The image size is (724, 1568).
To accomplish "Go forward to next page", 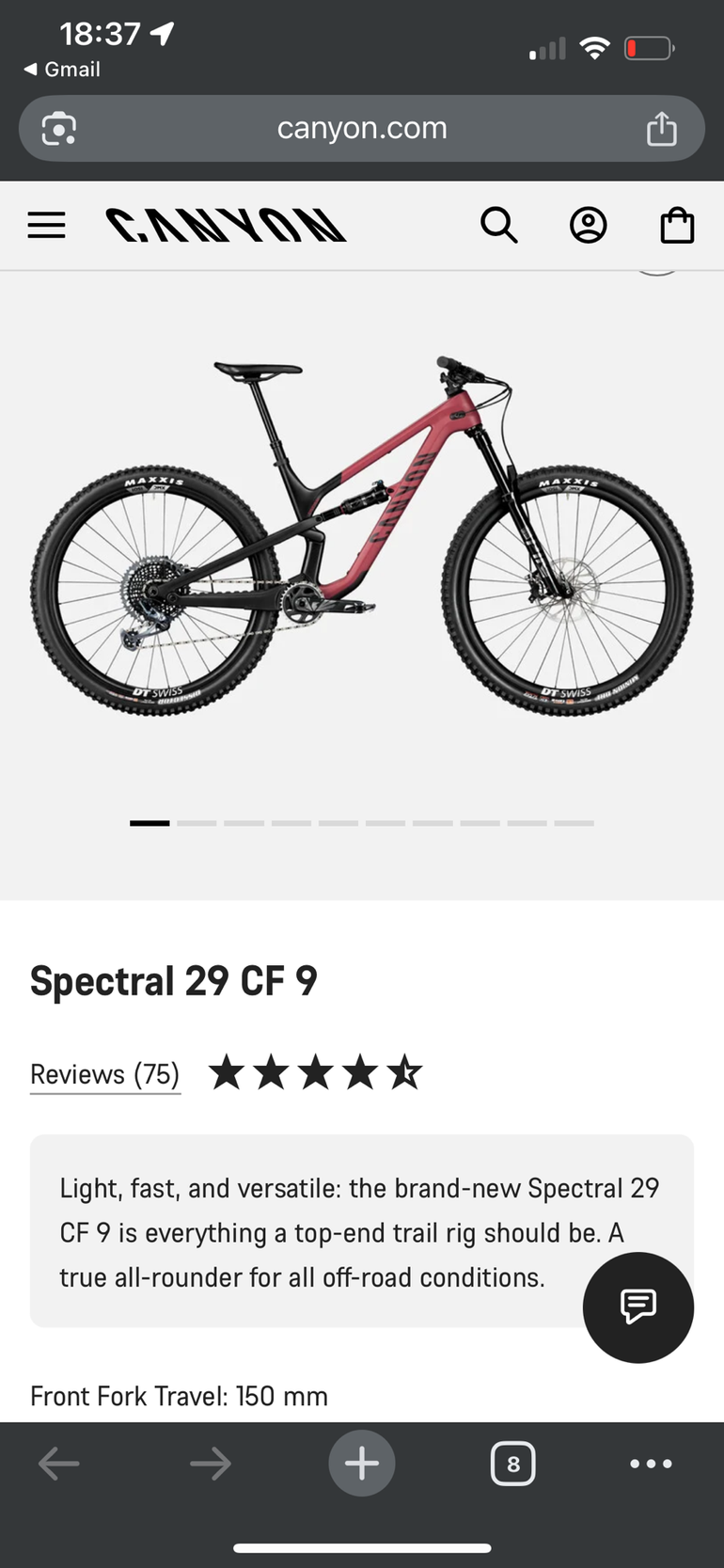I will 211,1464.
